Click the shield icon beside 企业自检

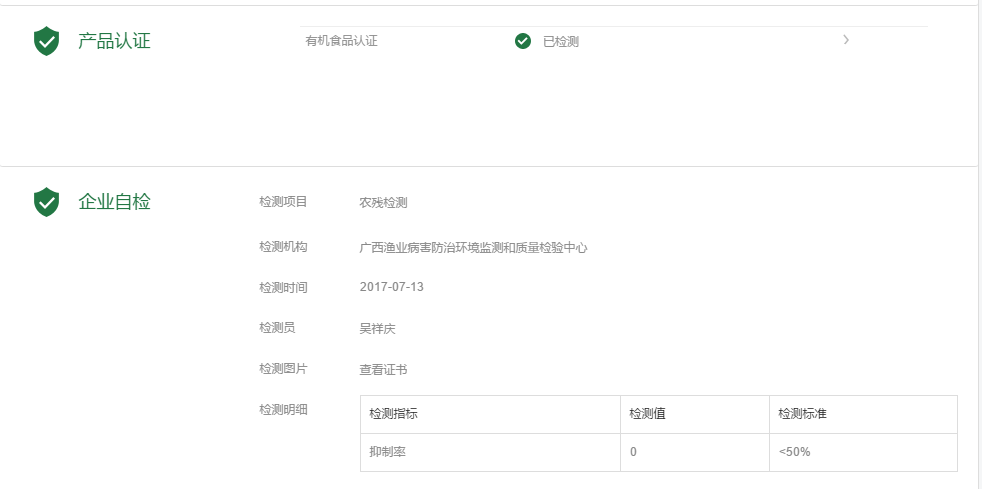pos(46,202)
